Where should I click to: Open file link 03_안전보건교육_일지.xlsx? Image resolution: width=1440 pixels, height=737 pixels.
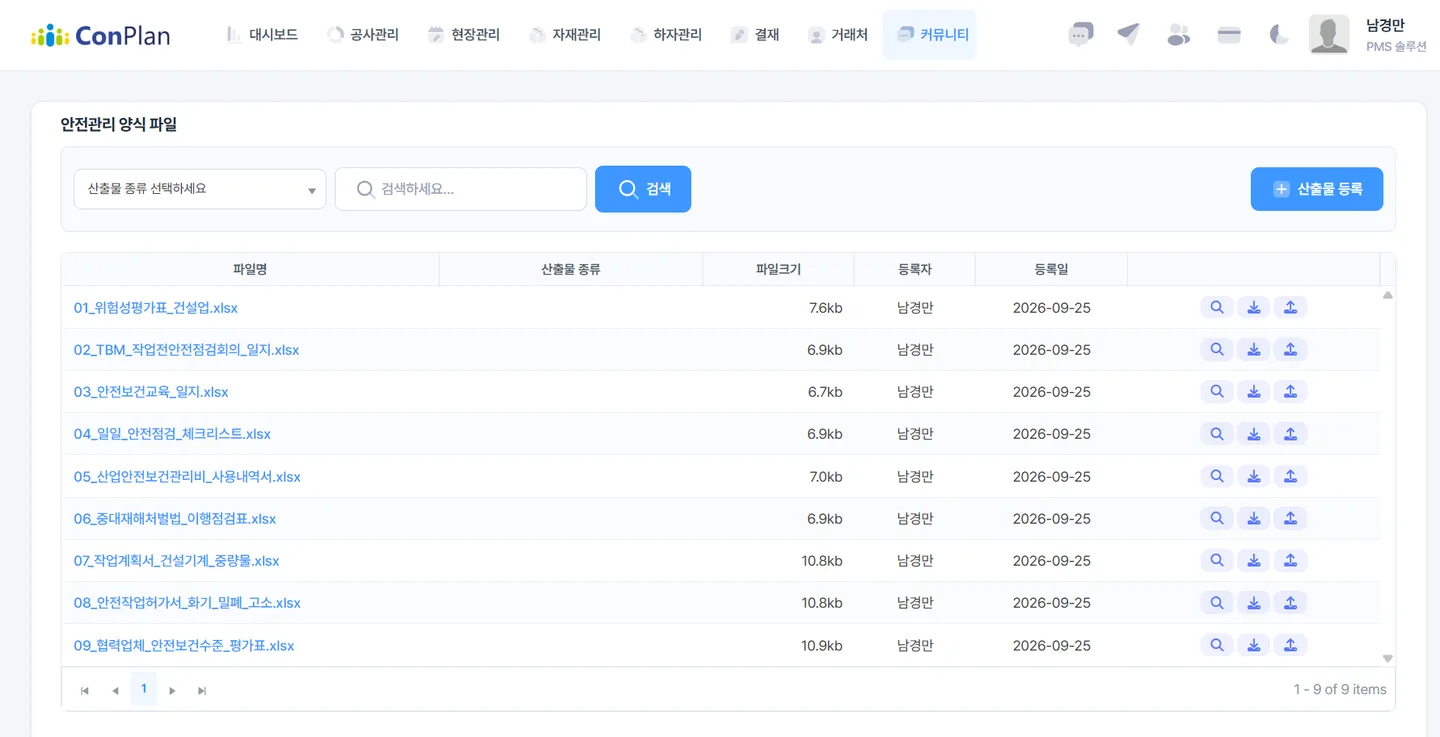(x=151, y=392)
